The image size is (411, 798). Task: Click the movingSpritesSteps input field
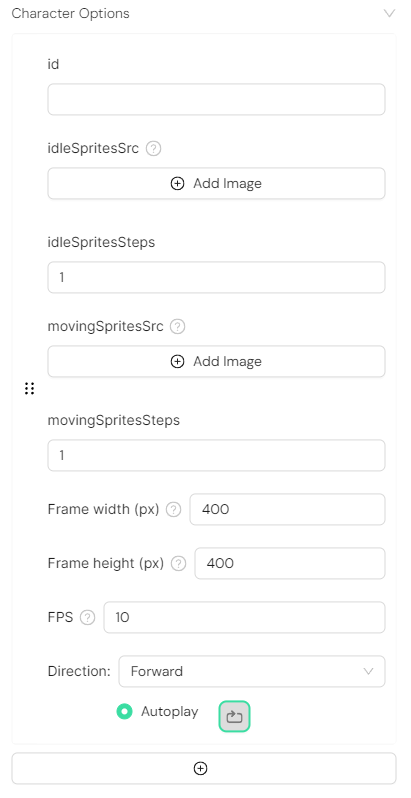[216, 455]
